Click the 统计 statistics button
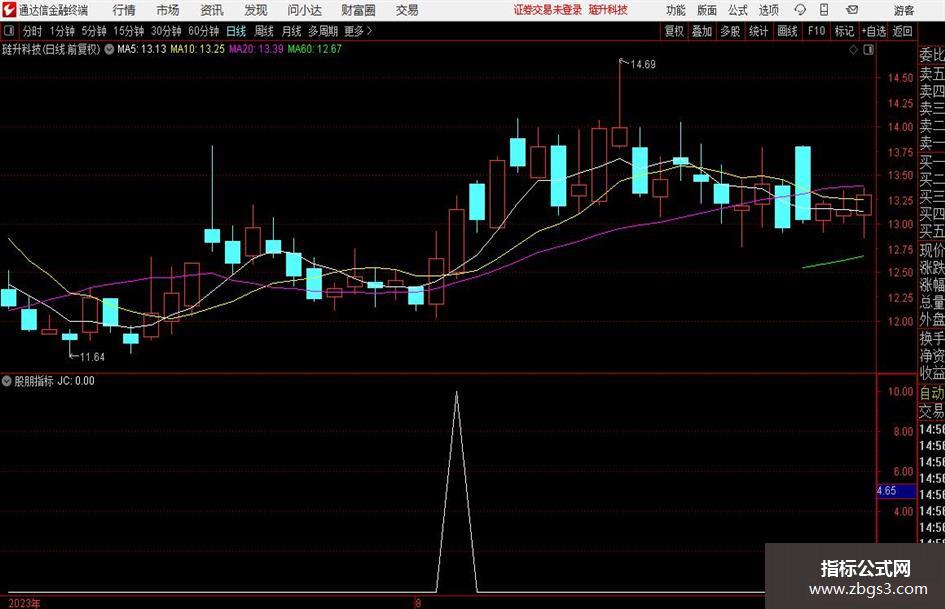Image resolution: width=945 pixels, height=609 pixels. [758, 31]
